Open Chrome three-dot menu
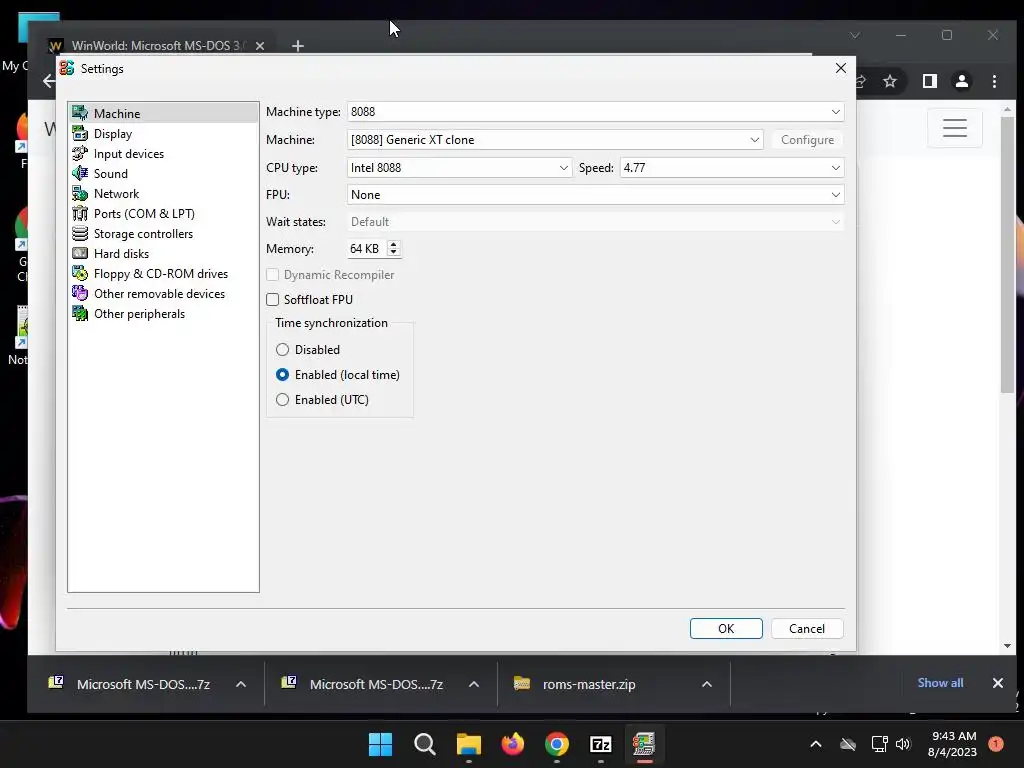Image resolution: width=1024 pixels, height=768 pixels. point(994,82)
